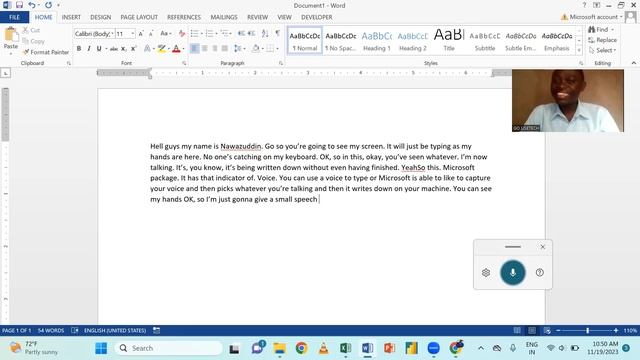Image resolution: width=640 pixels, height=360 pixels.
Task: Align text right
Action: click(x=215, y=49)
